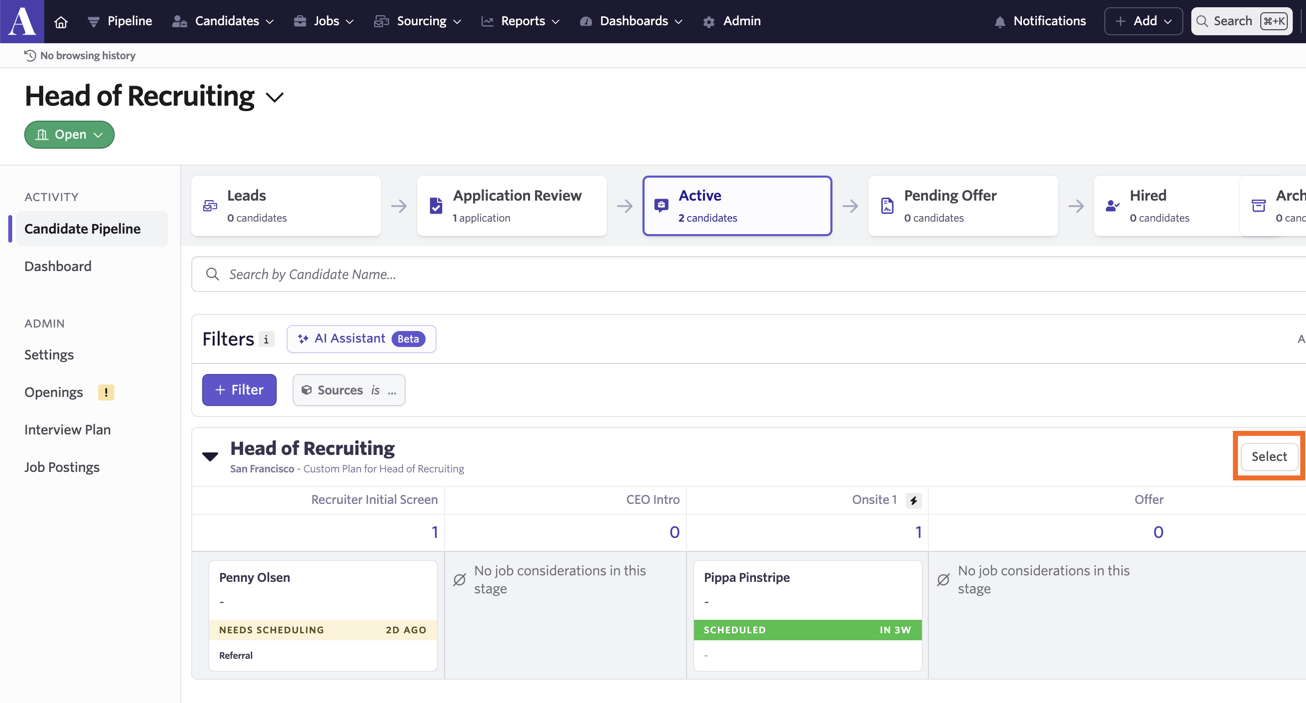Click the Select button
1306x703 pixels.
pyautogui.click(x=1269, y=456)
